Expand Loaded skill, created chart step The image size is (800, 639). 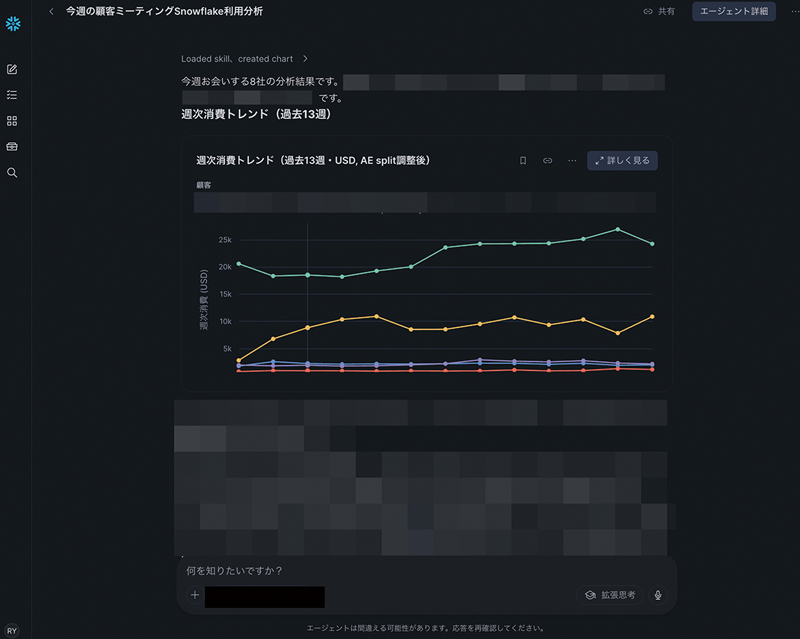coord(244,59)
